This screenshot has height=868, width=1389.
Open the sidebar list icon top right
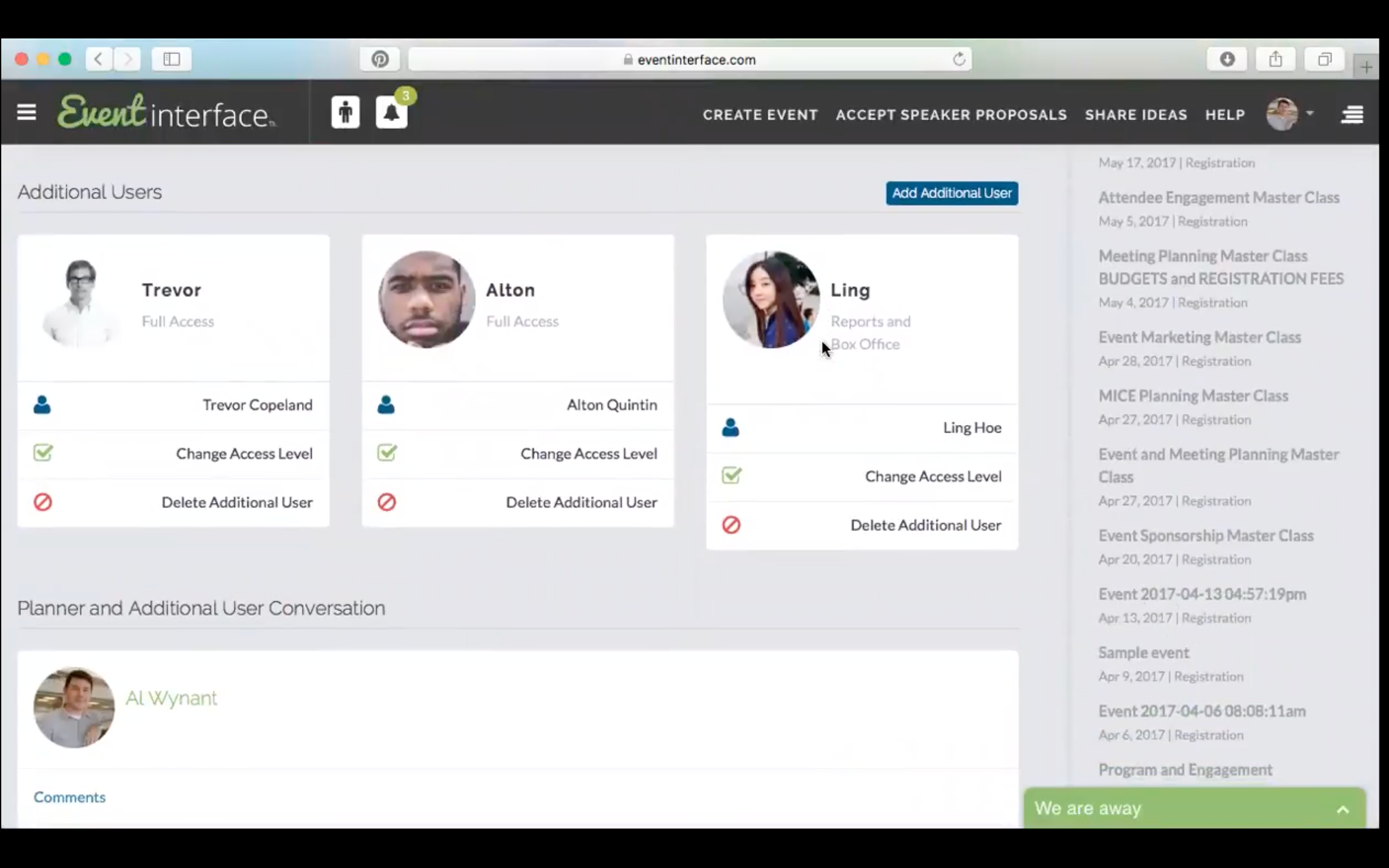pyautogui.click(x=1352, y=114)
